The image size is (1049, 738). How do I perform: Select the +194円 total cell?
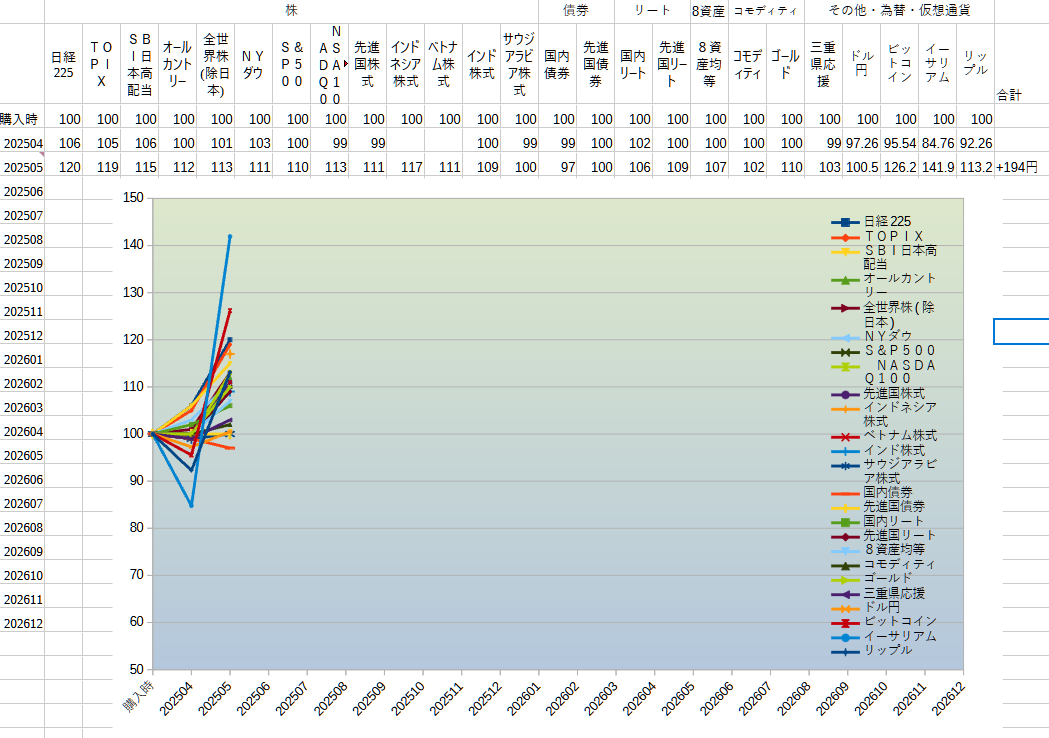(x=1018, y=167)
